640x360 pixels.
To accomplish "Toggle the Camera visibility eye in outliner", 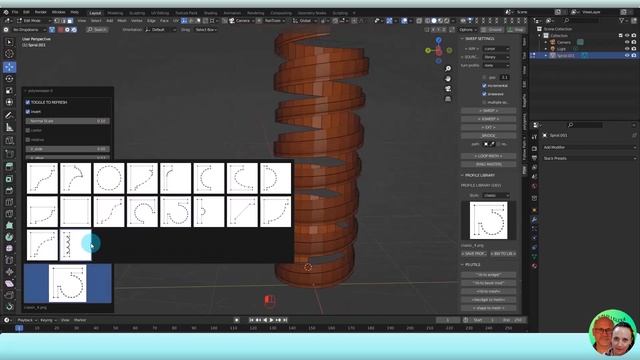I will click(x=627, y=42).
